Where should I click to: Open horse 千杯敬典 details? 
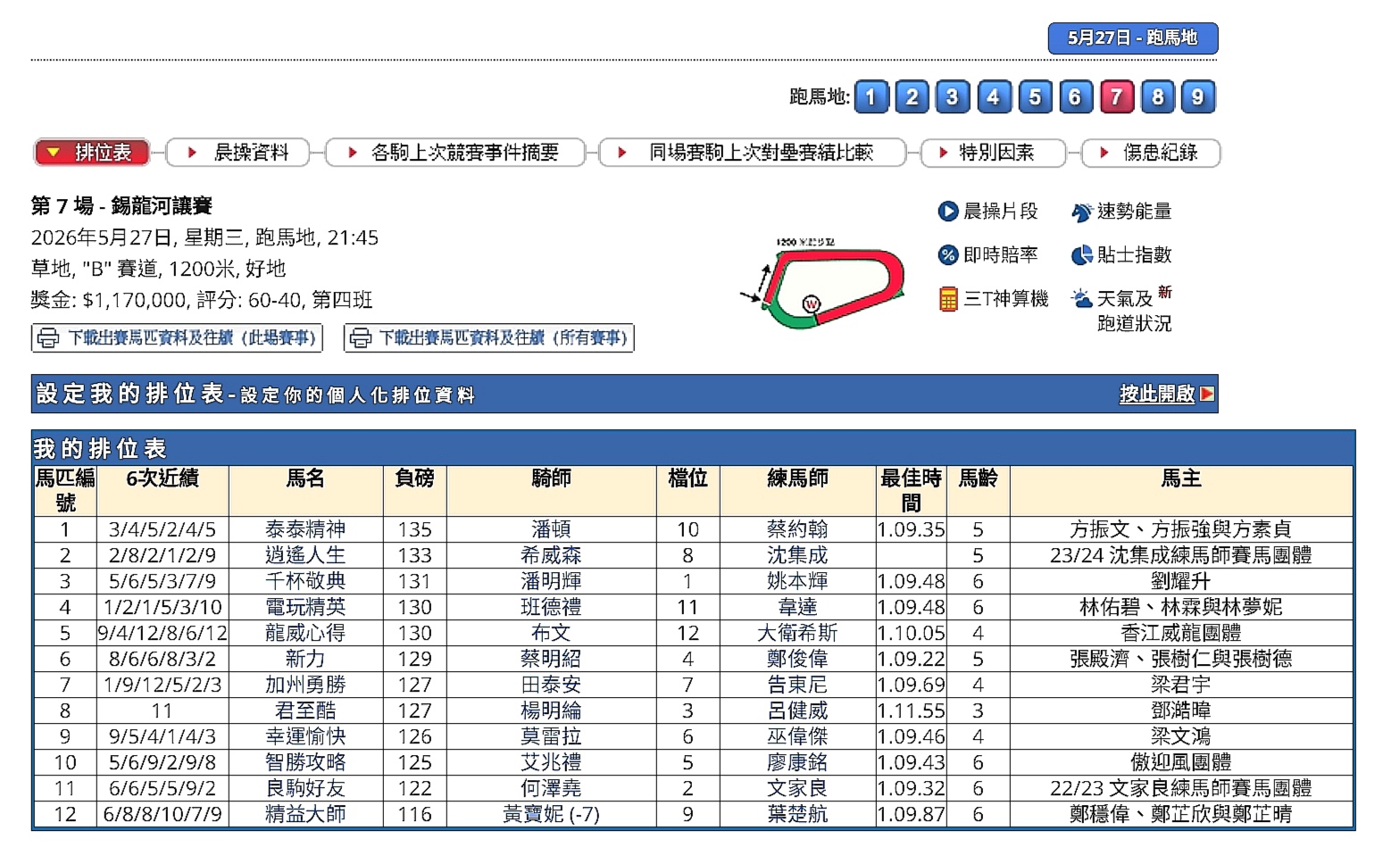(305, 581)
